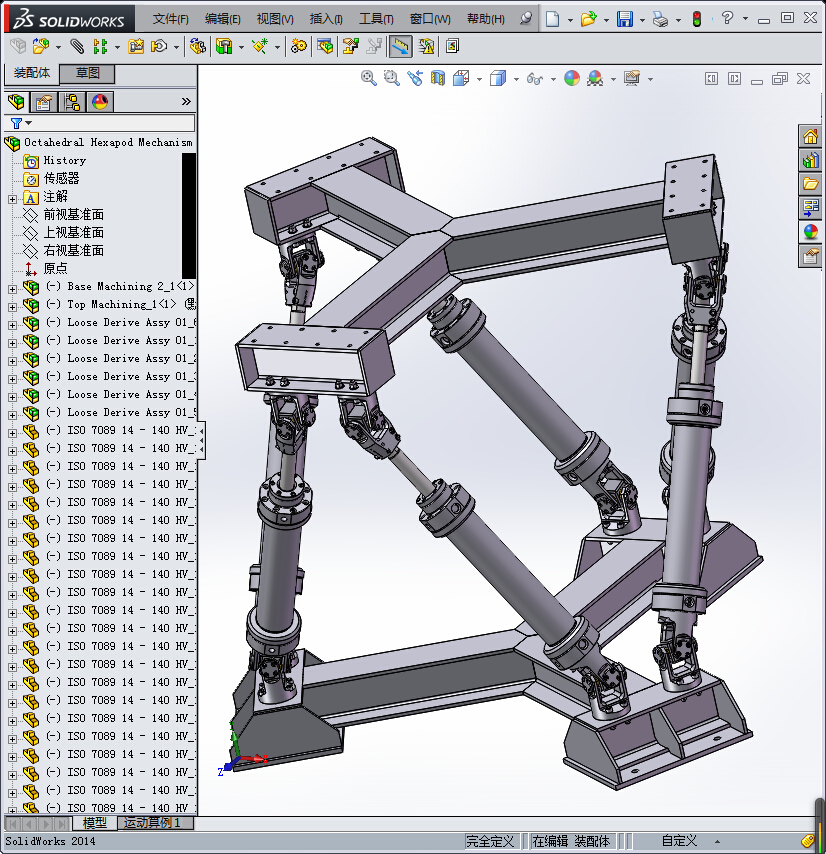Click the Reference Geometry icon
The width and height of the screenshot is (826, 854).
[260, 46]
